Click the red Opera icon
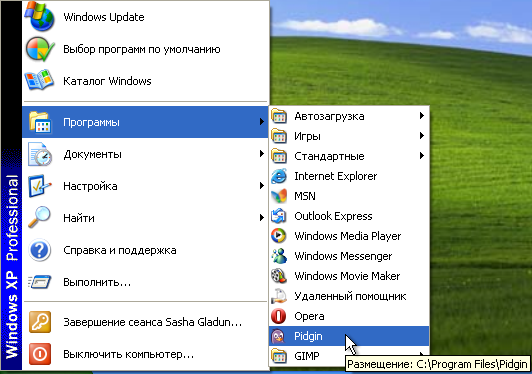Viewport: 532px width, 374px height. [x=279, y=316]
